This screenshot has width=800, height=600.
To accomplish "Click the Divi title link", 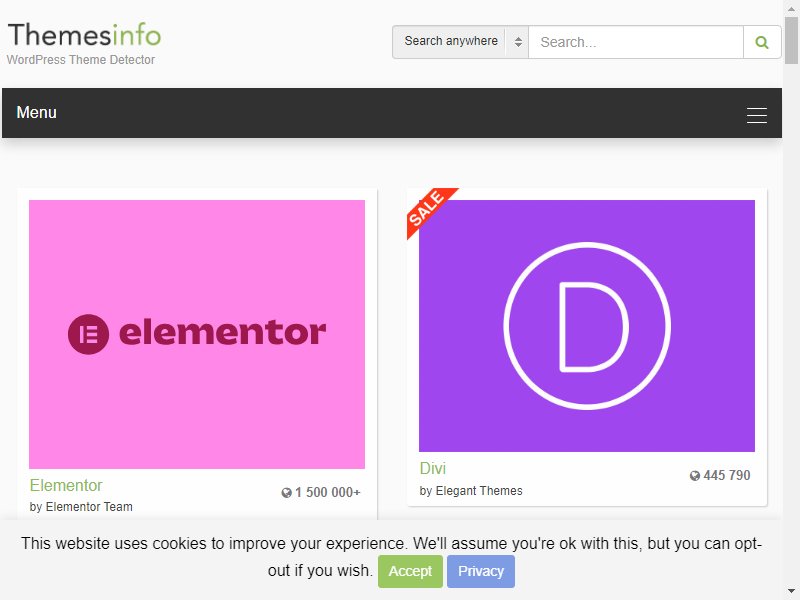I will tap(433, 468).
